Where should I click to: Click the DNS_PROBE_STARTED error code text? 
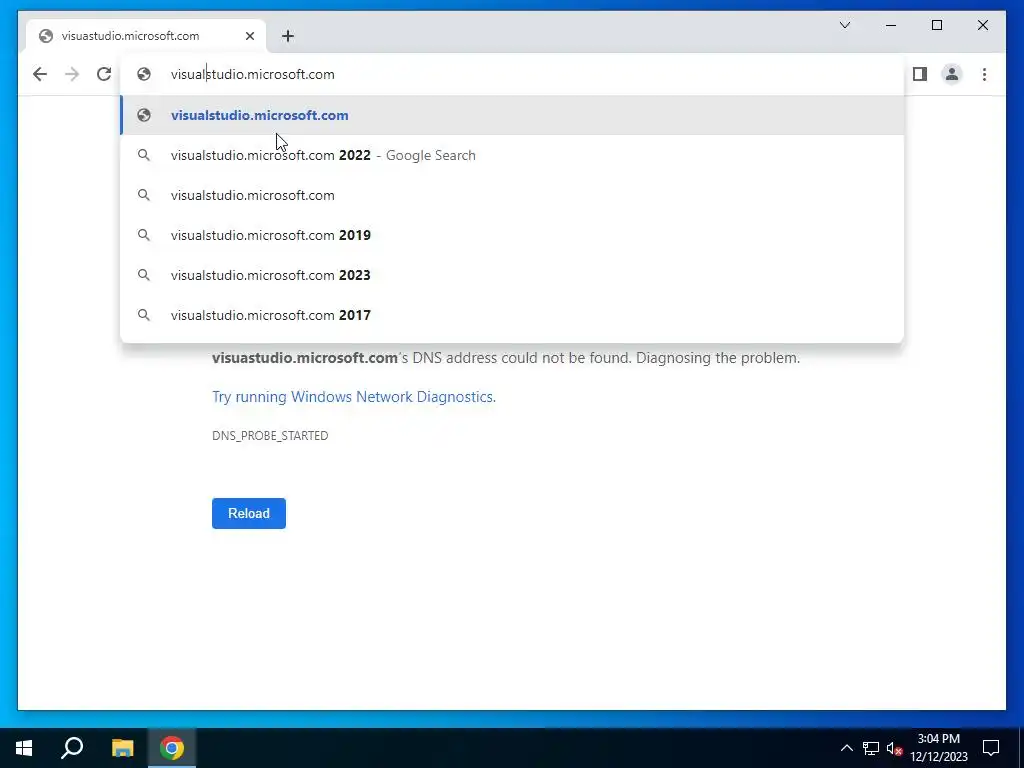[270, 436]
